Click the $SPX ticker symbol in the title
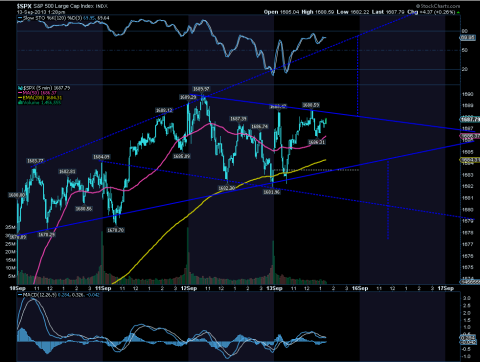This screenshot has height=362, width=480. click(24, 6)
